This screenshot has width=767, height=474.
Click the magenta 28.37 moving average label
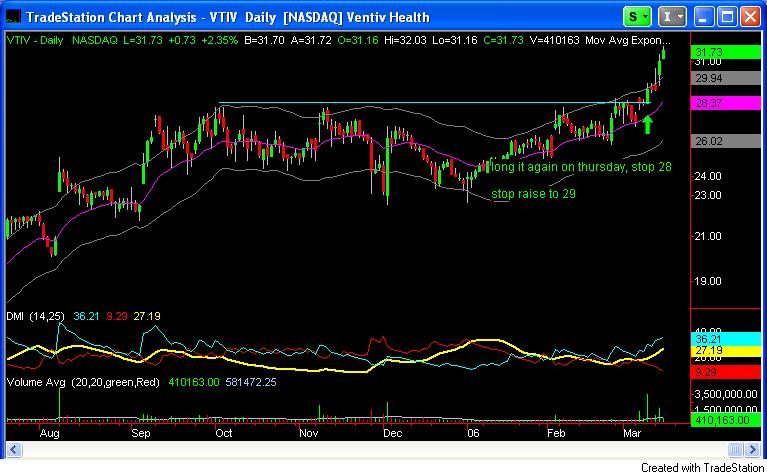[725, 103]
